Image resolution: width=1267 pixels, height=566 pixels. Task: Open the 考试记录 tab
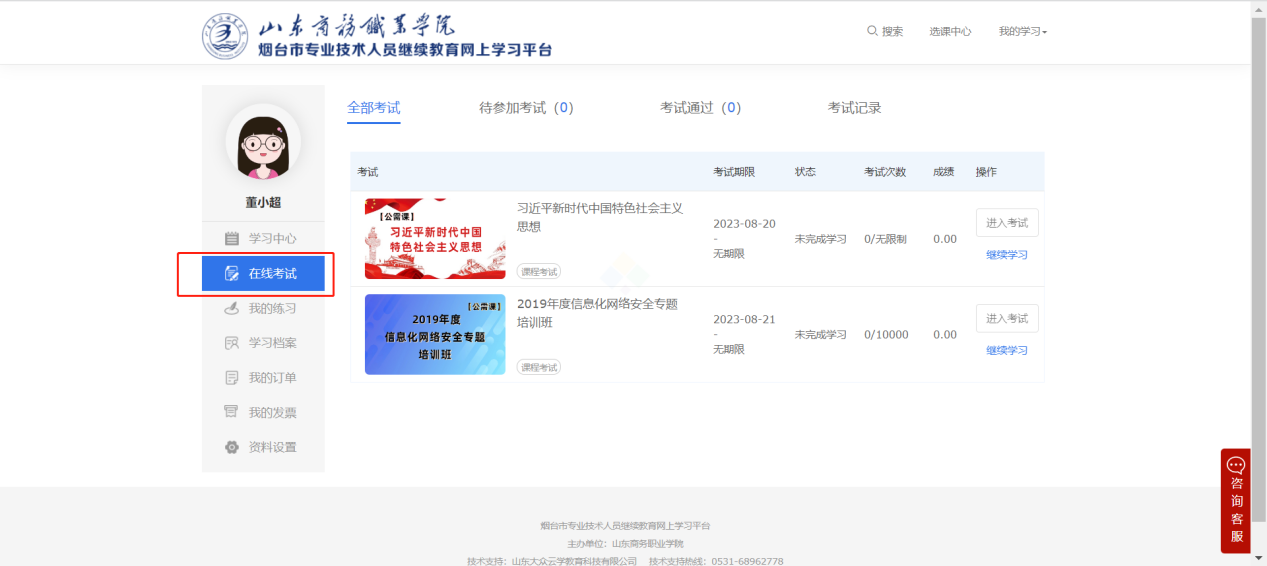854,108
